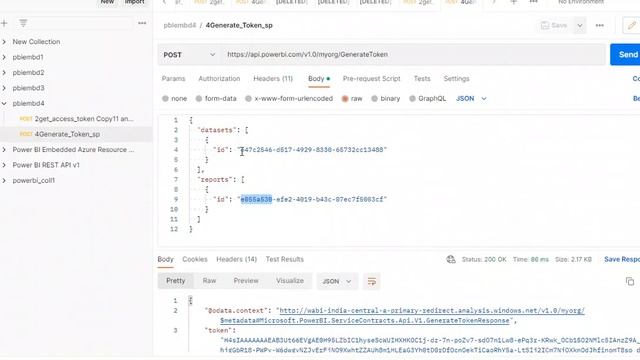The width and height of the screenshot is (640, 360).
Task: Switch response view to Raw
Action: tap(209, 281)
